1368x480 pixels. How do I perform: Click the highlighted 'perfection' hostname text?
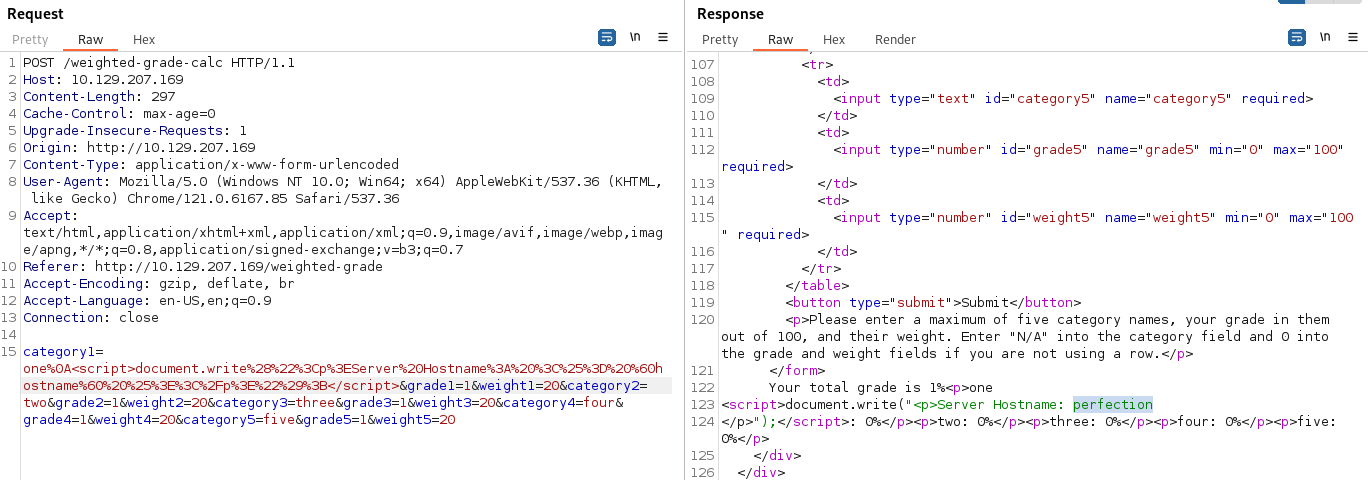point(1113,405)
